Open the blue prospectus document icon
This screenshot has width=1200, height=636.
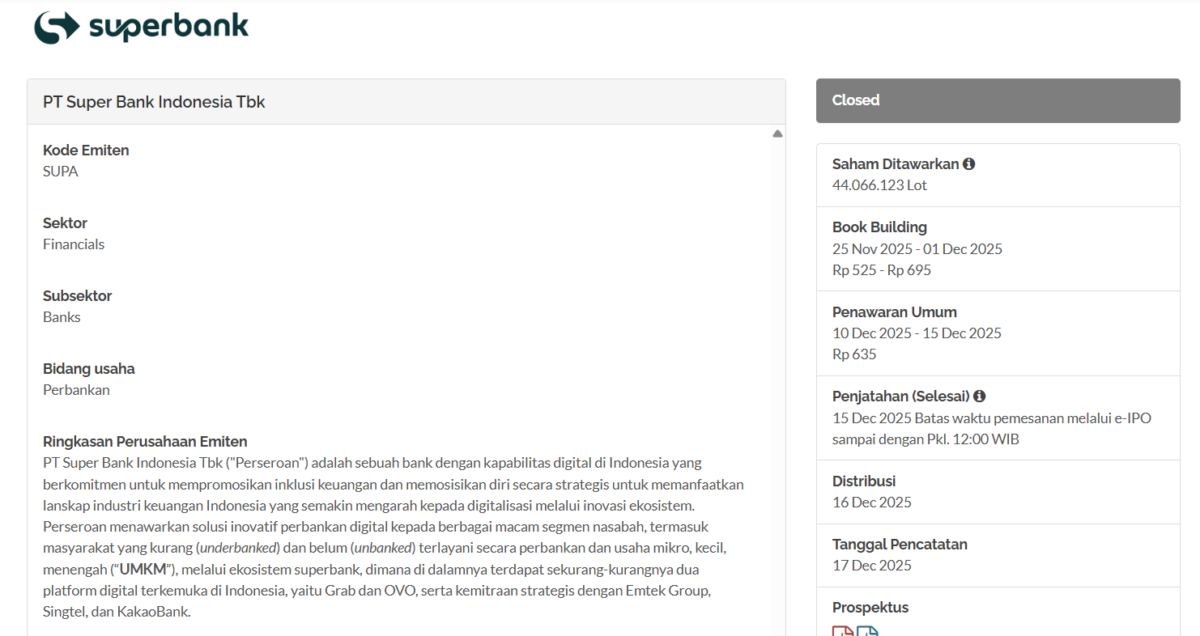click(867, 631)
